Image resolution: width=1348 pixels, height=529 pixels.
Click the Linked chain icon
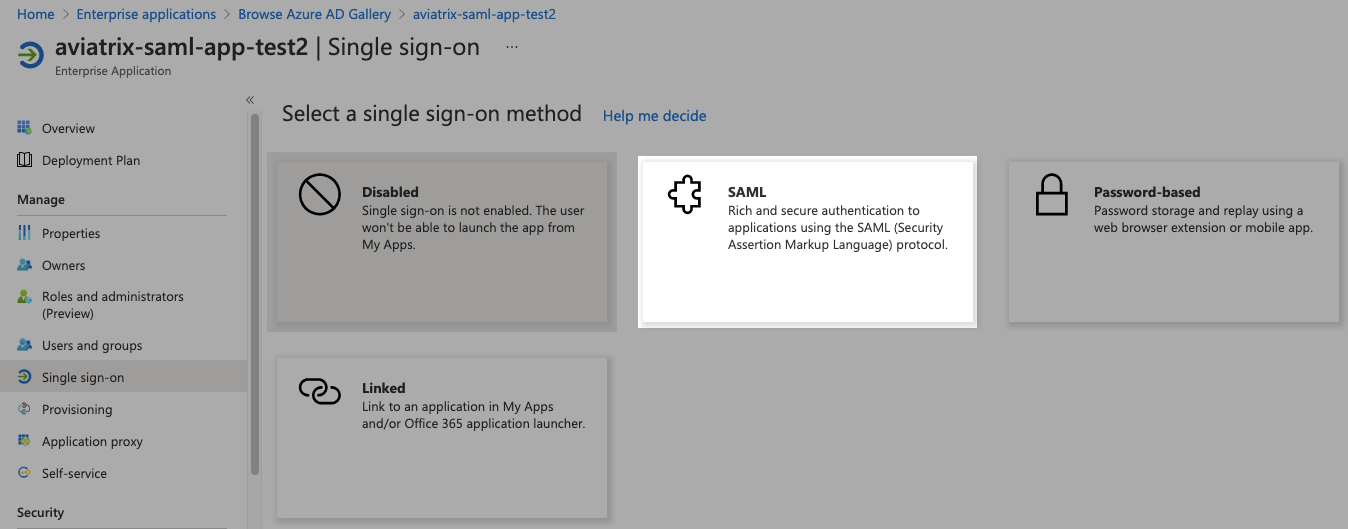(x=320, y=391)
